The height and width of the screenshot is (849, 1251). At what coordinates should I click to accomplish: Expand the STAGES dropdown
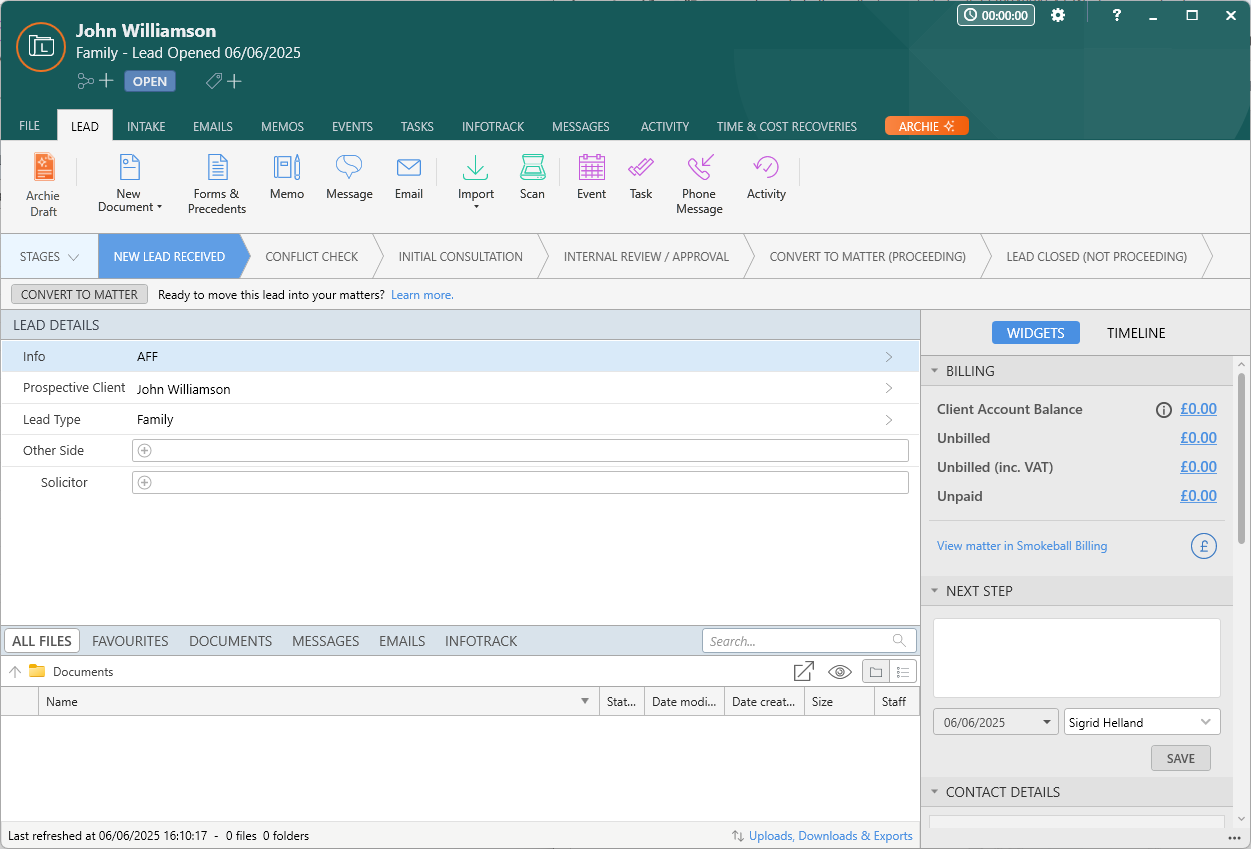coord(49,257)
